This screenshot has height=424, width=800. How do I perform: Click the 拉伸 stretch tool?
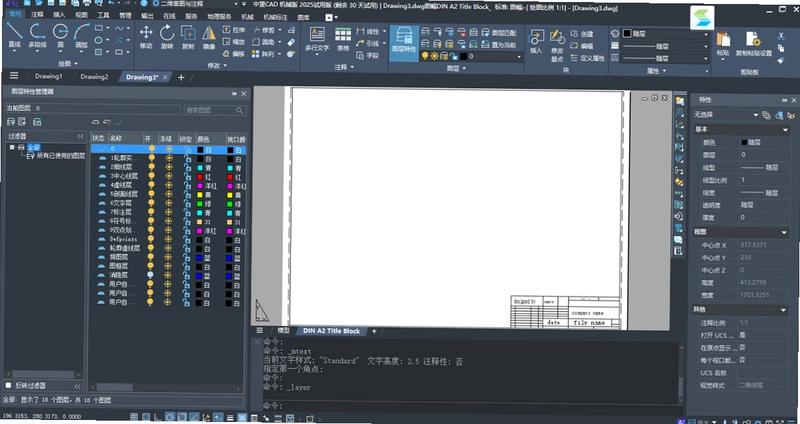pos(234,31)
